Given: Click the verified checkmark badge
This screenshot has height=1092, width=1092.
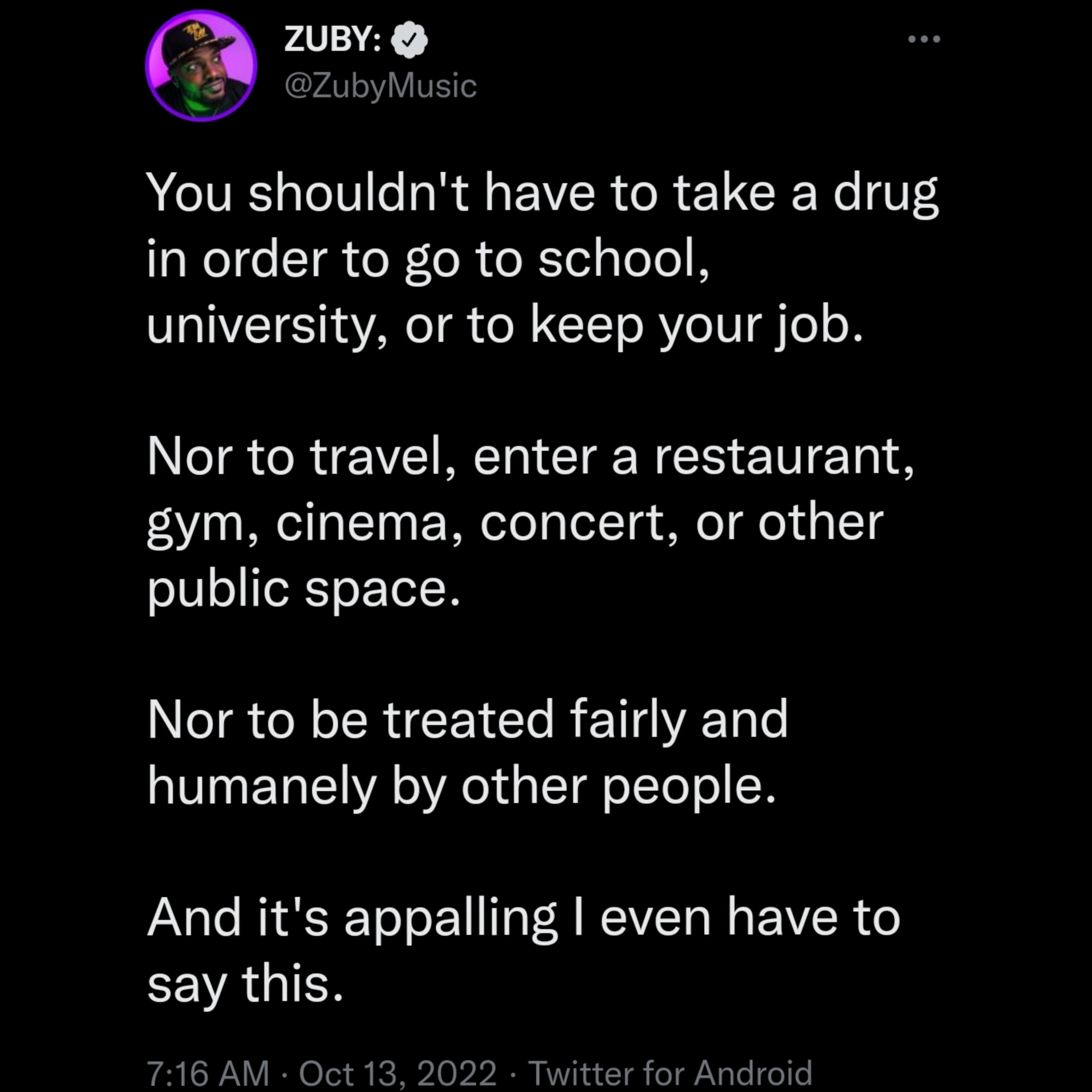Looking at the screenshot, I should [410, 39].
